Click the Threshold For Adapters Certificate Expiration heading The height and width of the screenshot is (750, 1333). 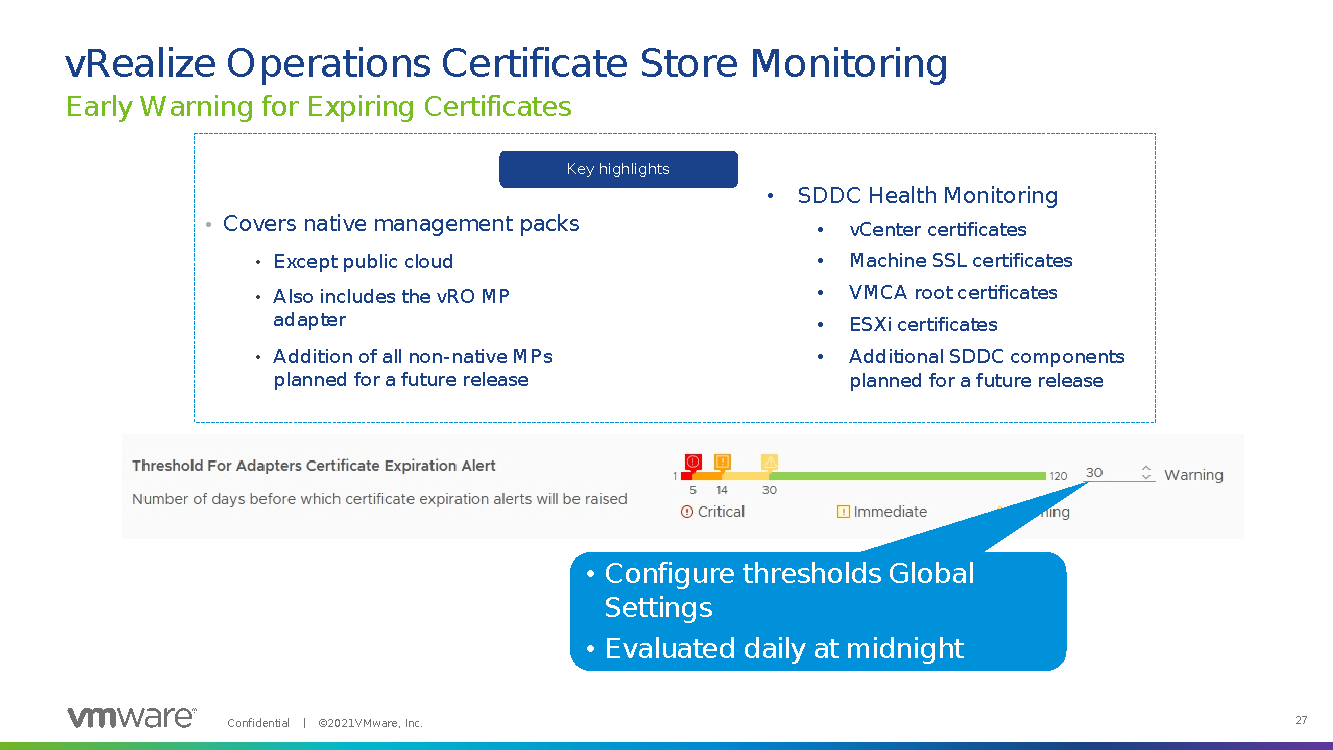tap(314, 466)
